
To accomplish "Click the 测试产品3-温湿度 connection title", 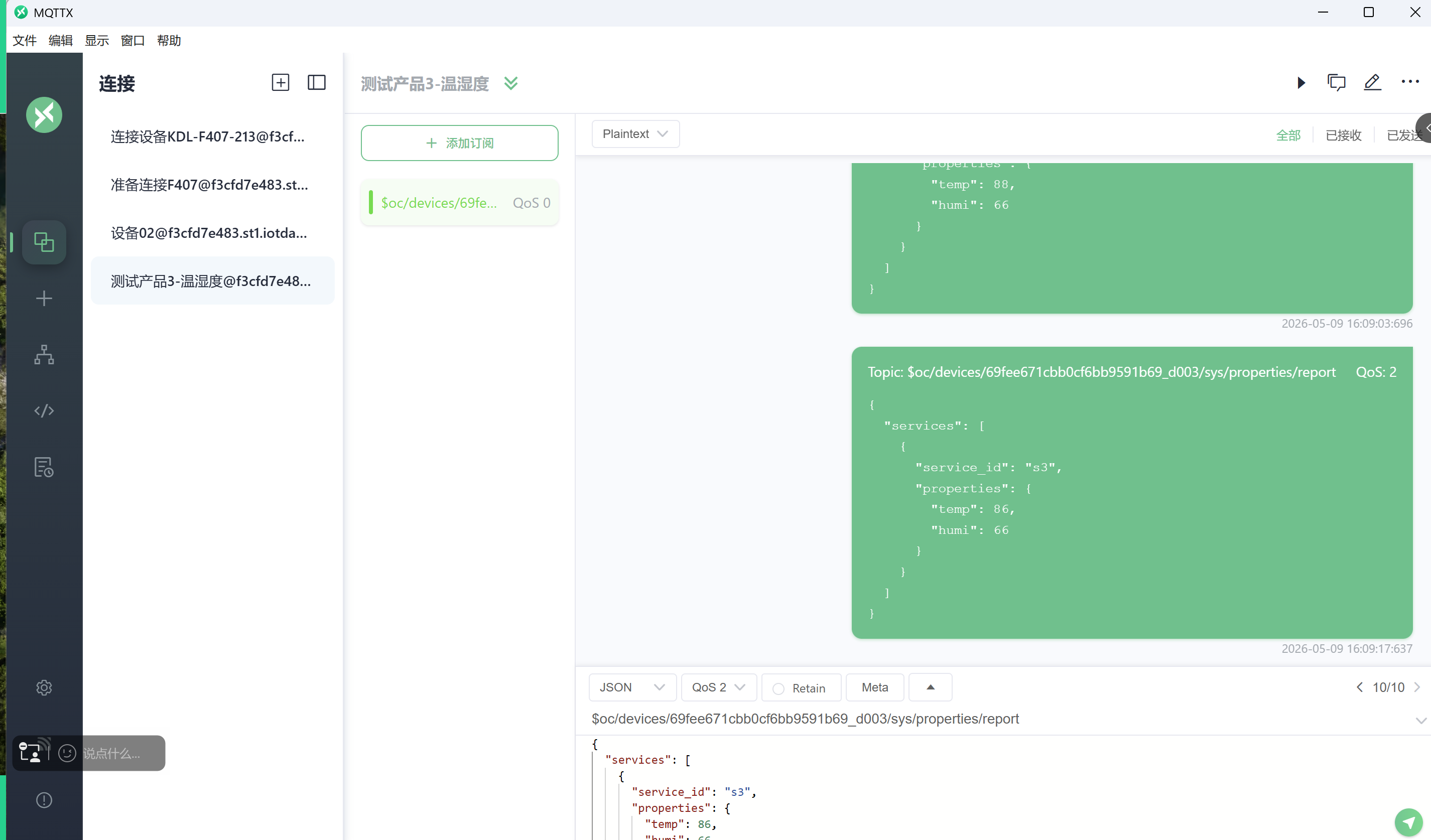I will [x=425, y=83].
